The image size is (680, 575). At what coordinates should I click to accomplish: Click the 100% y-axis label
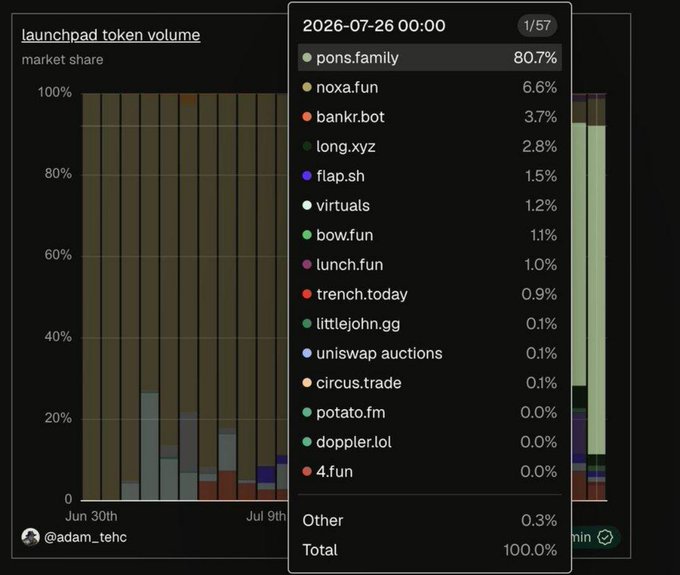(x=55, y=92)
